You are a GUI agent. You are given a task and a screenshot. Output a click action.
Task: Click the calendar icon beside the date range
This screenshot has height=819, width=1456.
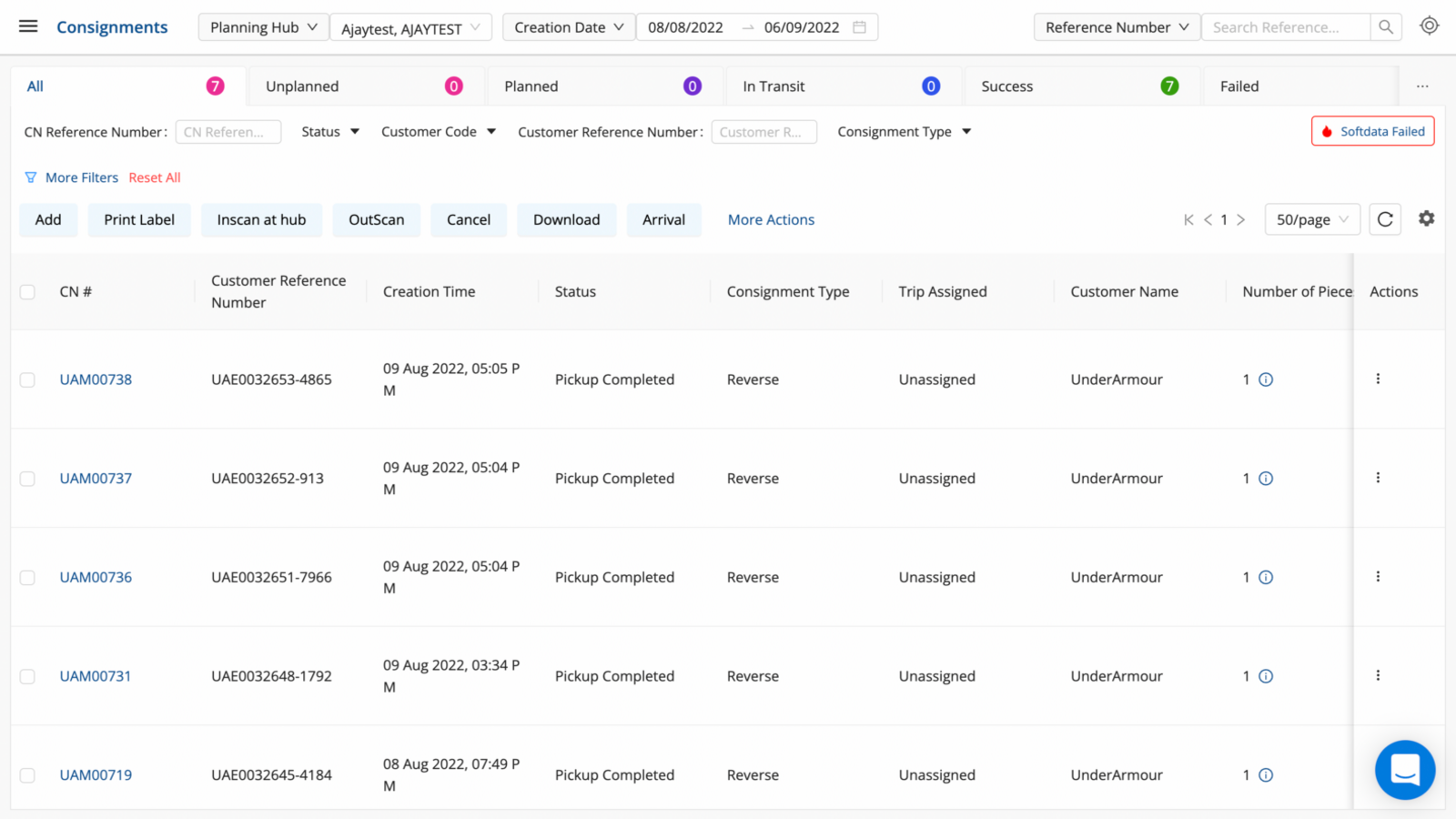tap(859, 27)
